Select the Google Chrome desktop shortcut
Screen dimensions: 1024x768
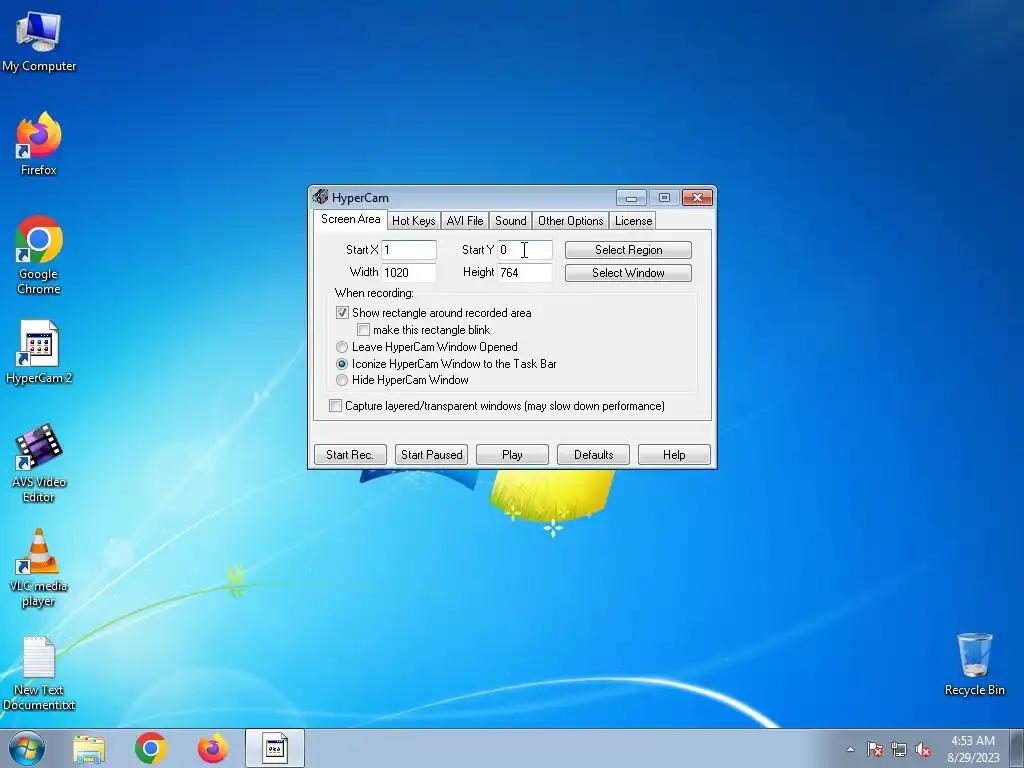click(x=39, y=255)
